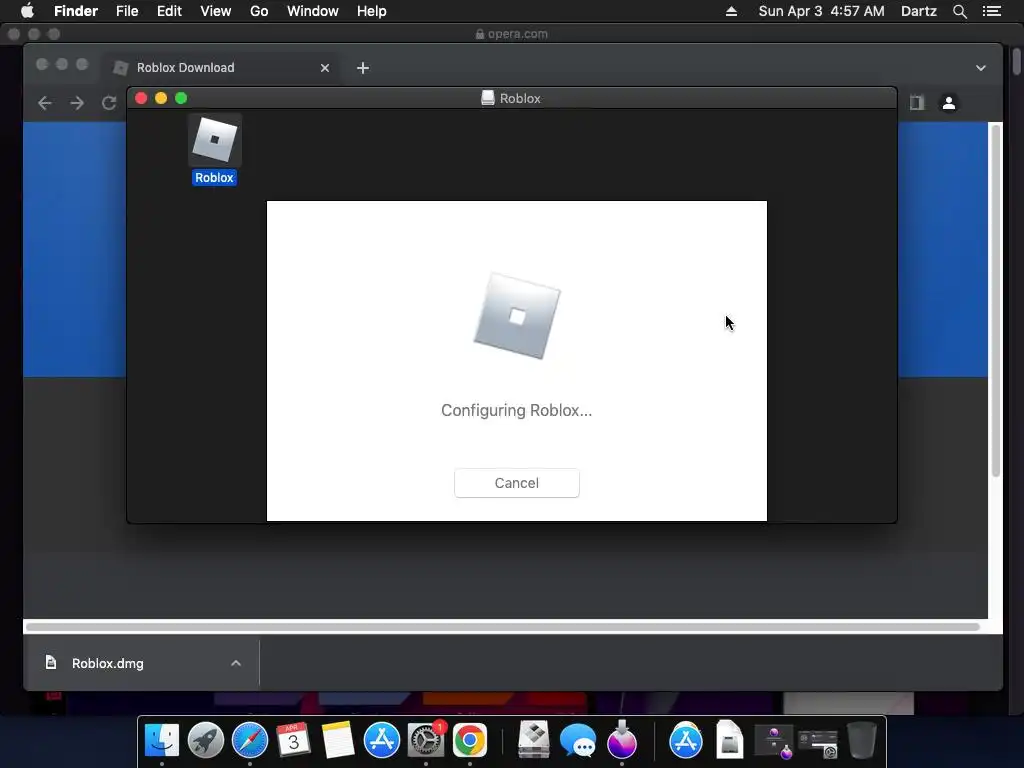
Task: Click the browser vertical scrollbar
Action: (996, 300)
